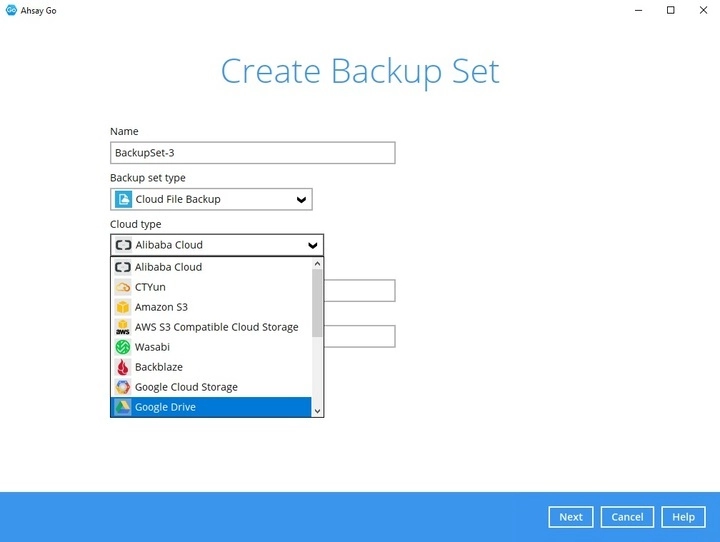Open Help from the bottom bar
This screenshot has width=720, height=542.
[683, 517]
